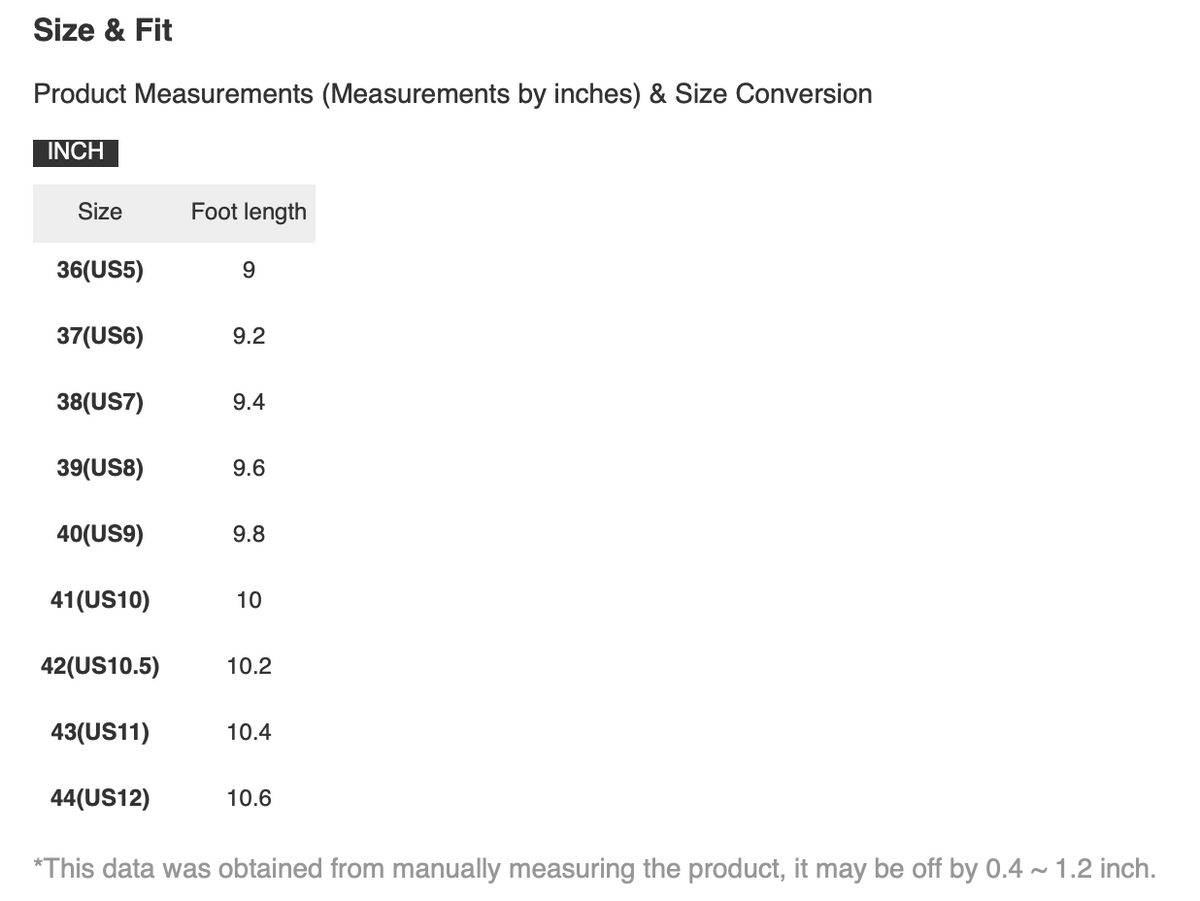The height and width of the screenshot is (901, 1200).
Task: Select the 40(US9) size row
Action: [x=174, y=534]
